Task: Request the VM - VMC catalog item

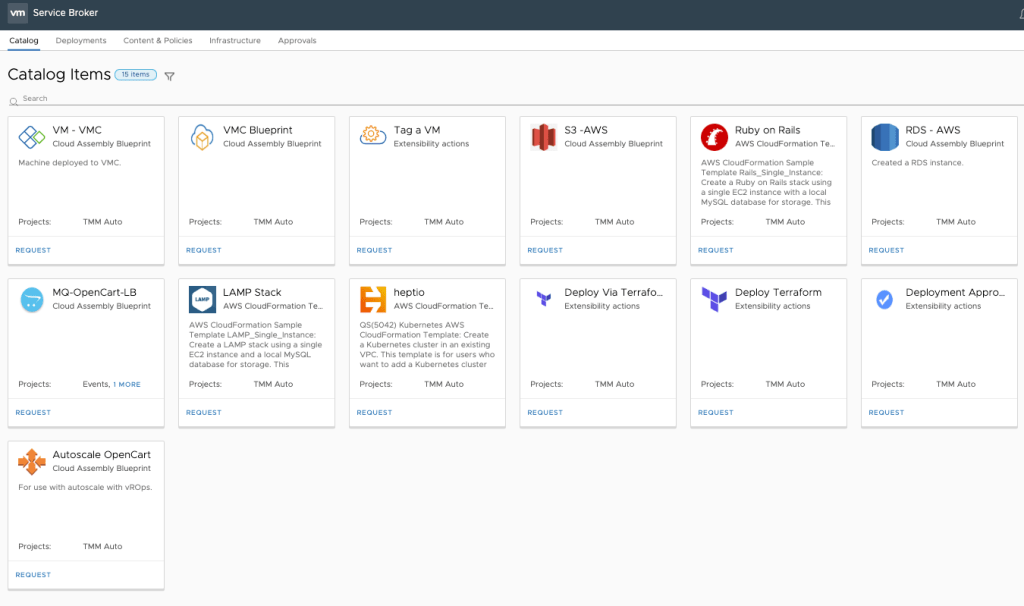Action: pyautogui.click(x=33, y=250)
